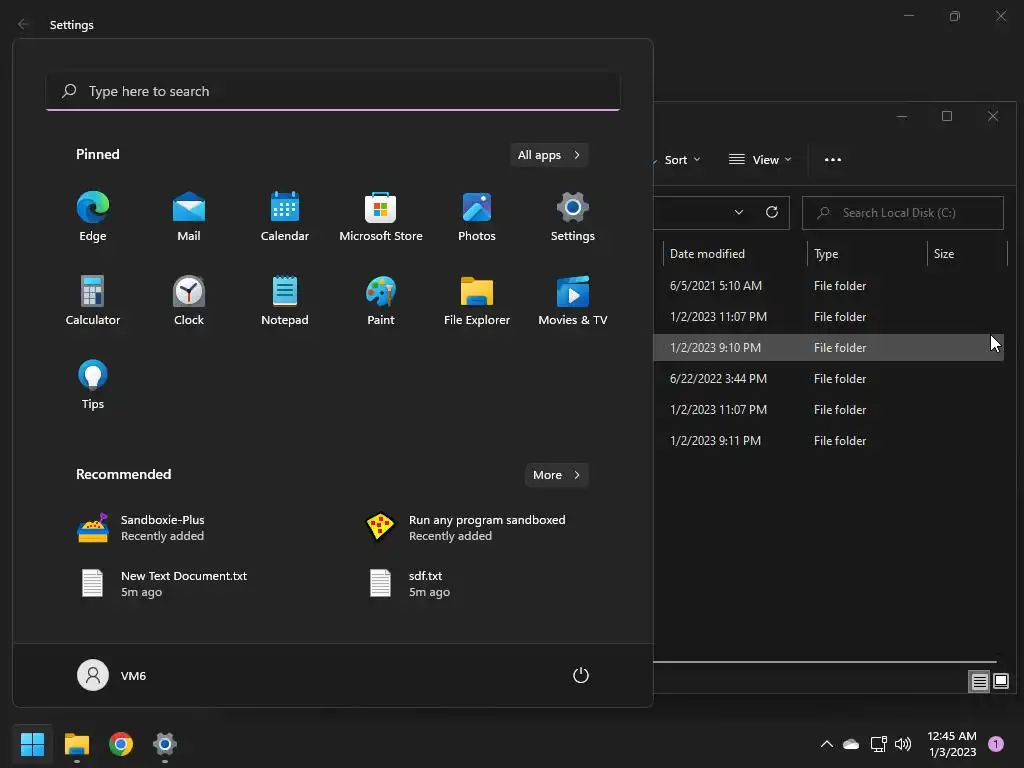Open Settings from the pinned apps
Image resolution: width=1024 pixels, height=768 pixels.
point(573,217)
